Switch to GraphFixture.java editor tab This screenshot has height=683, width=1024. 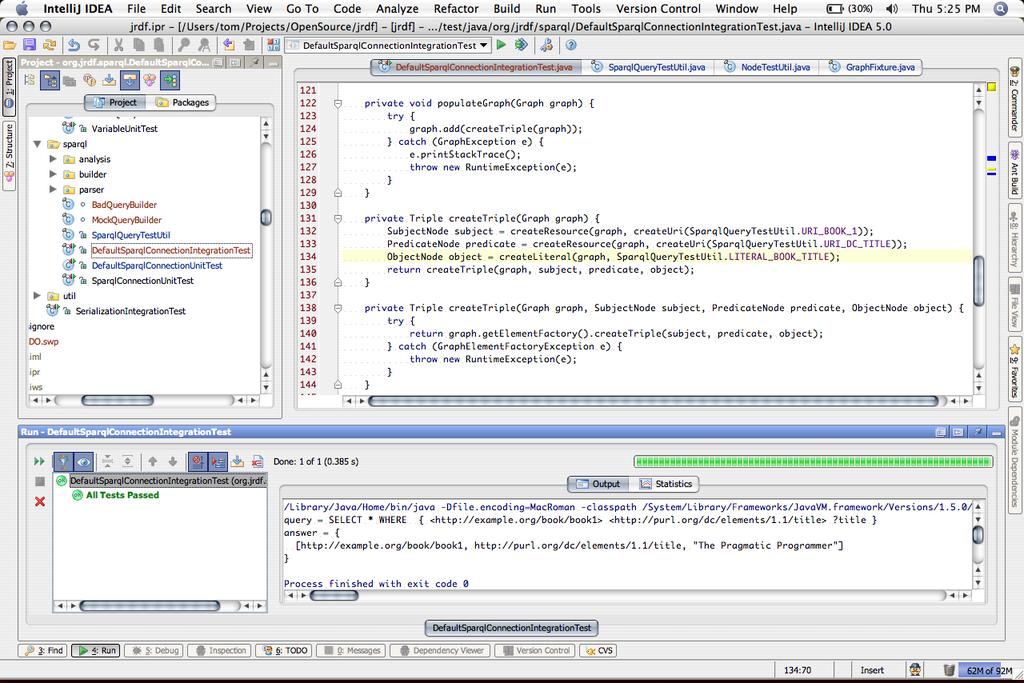[871, 67]
